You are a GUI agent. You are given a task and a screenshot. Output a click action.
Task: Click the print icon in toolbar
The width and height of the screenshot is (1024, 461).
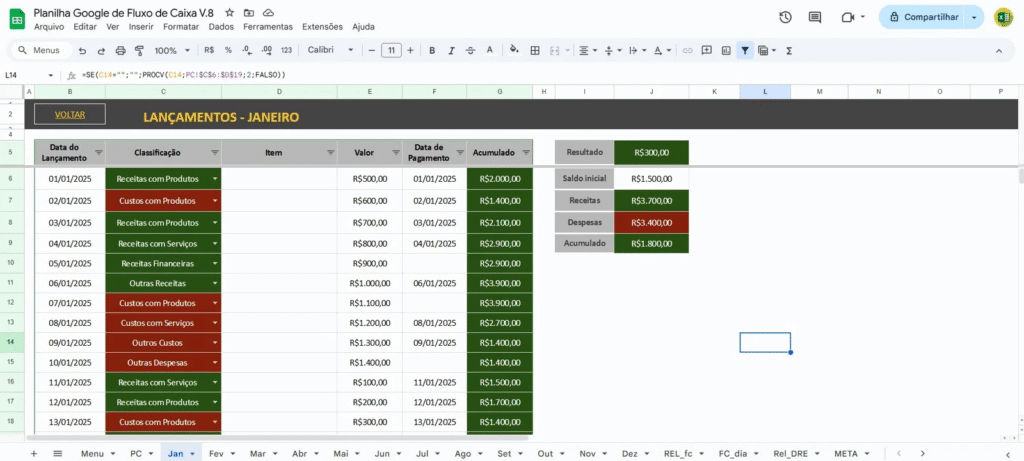(121, 50)
